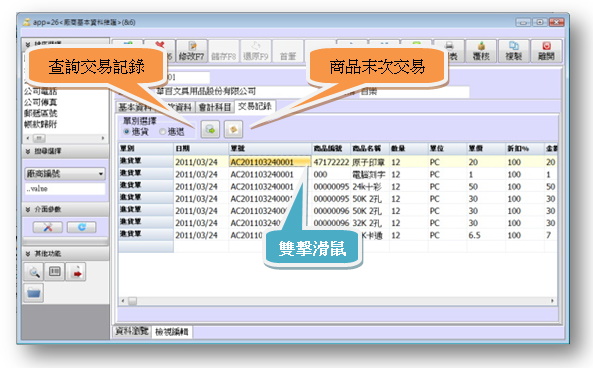Click the 複製 copy toolbar button

coord(513,51)
